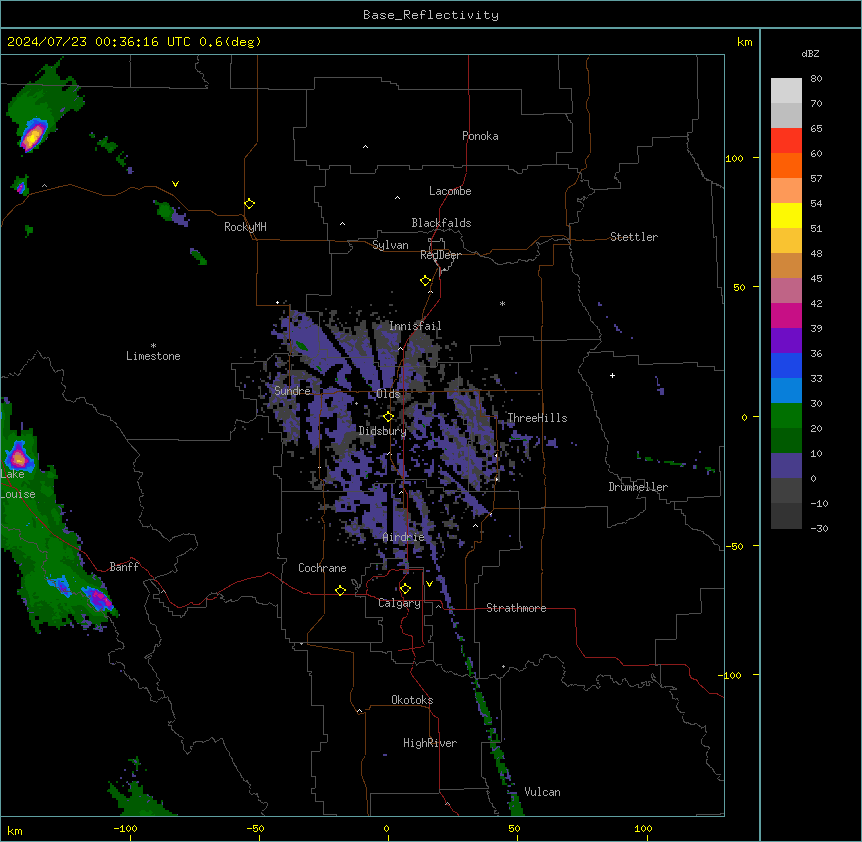Select the dark gray -10 dBZ swatch
The width and height of the screenshot is (862, 842).
tap(786, 516)
